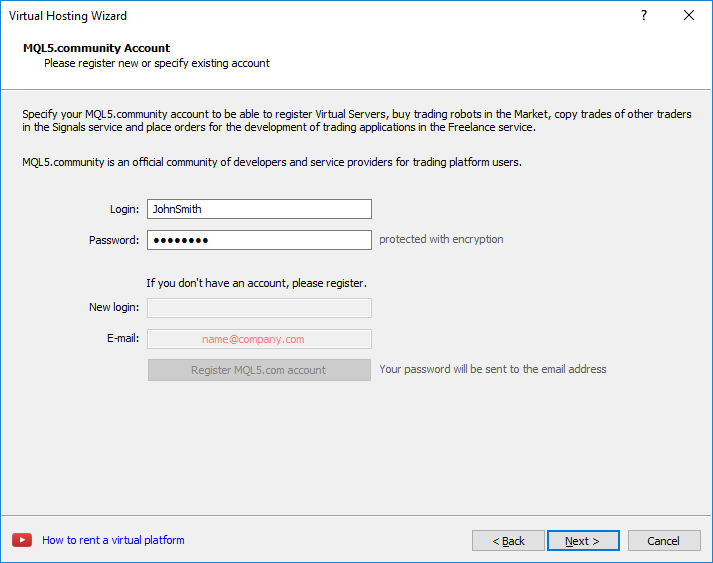Click the YouTube video icon
Screen dimensions: 713x563
click(22, 540)
